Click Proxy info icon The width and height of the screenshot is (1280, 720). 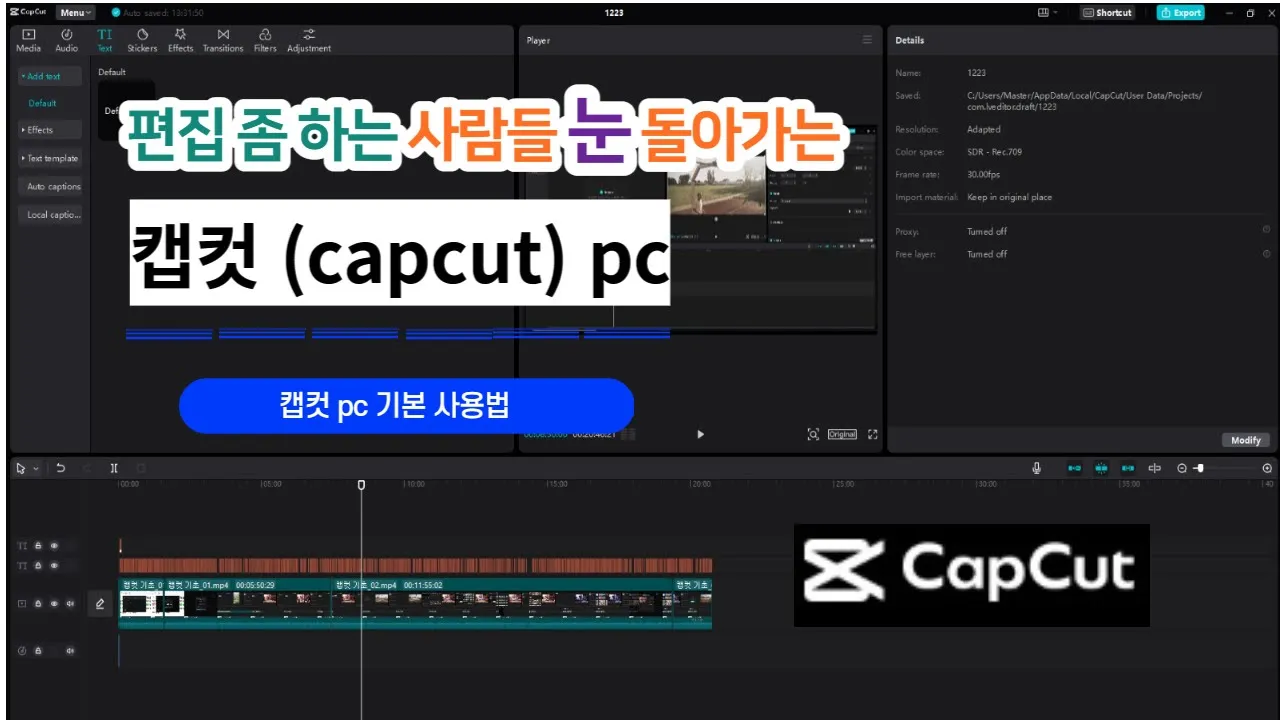tap(1266, 230)
